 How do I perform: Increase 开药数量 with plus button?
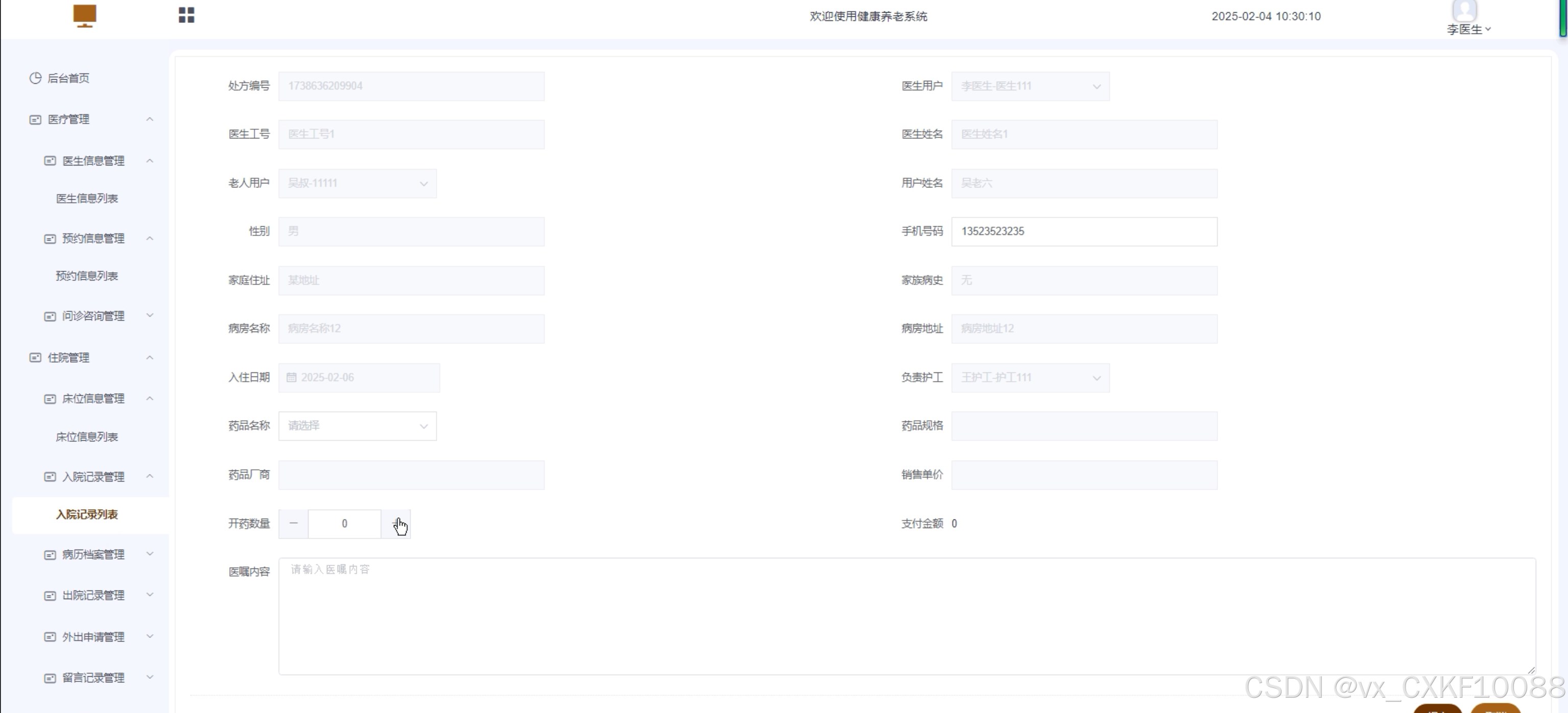point(396,524)
